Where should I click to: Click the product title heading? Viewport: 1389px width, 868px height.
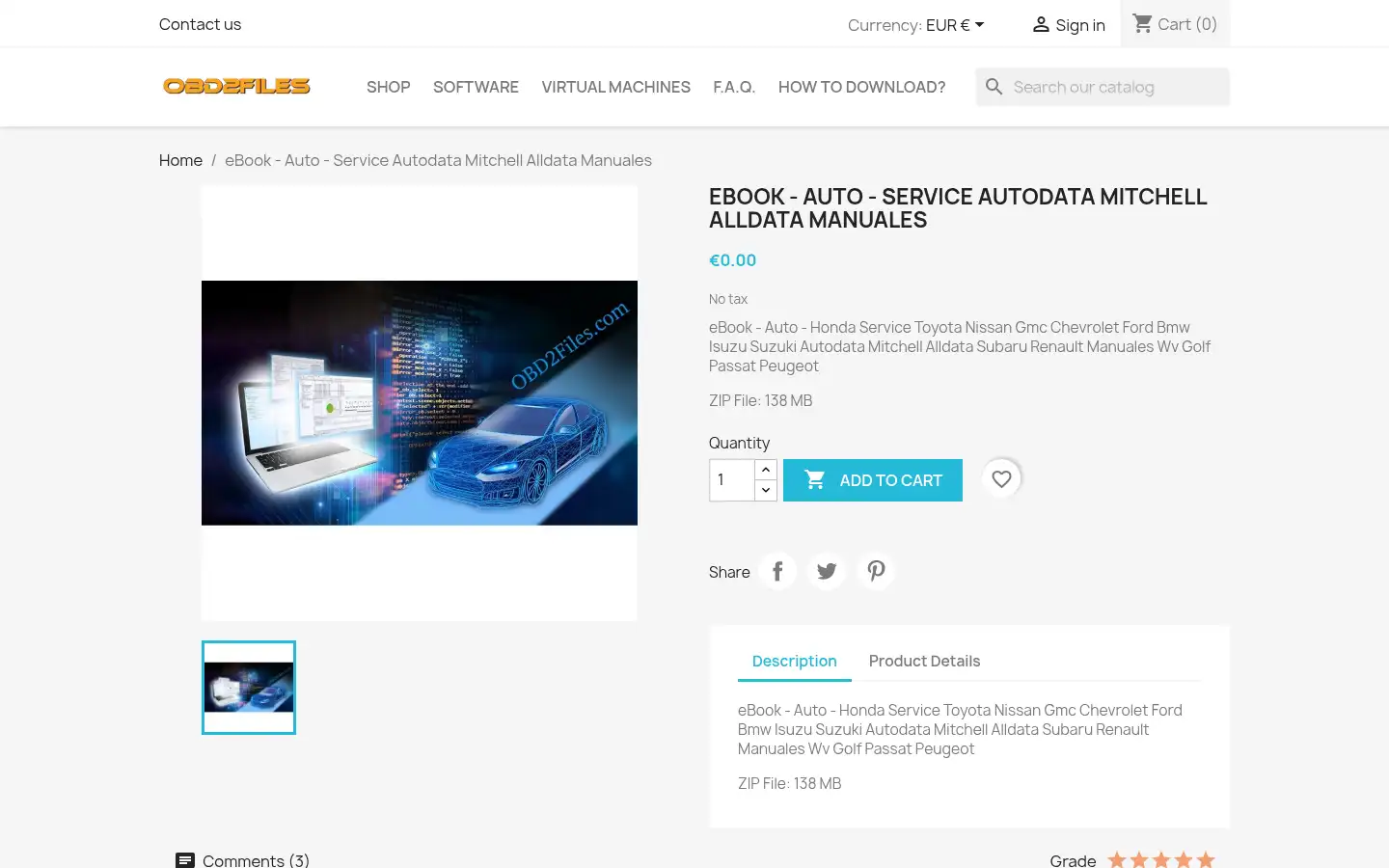[x=958, y=208]
